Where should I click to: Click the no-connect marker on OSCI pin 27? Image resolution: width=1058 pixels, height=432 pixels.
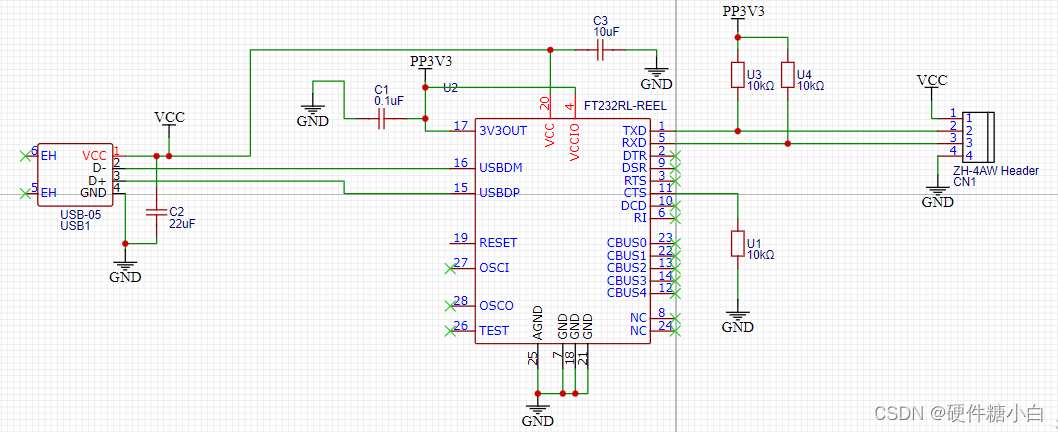pyautogui.click(x=450, y=268)
